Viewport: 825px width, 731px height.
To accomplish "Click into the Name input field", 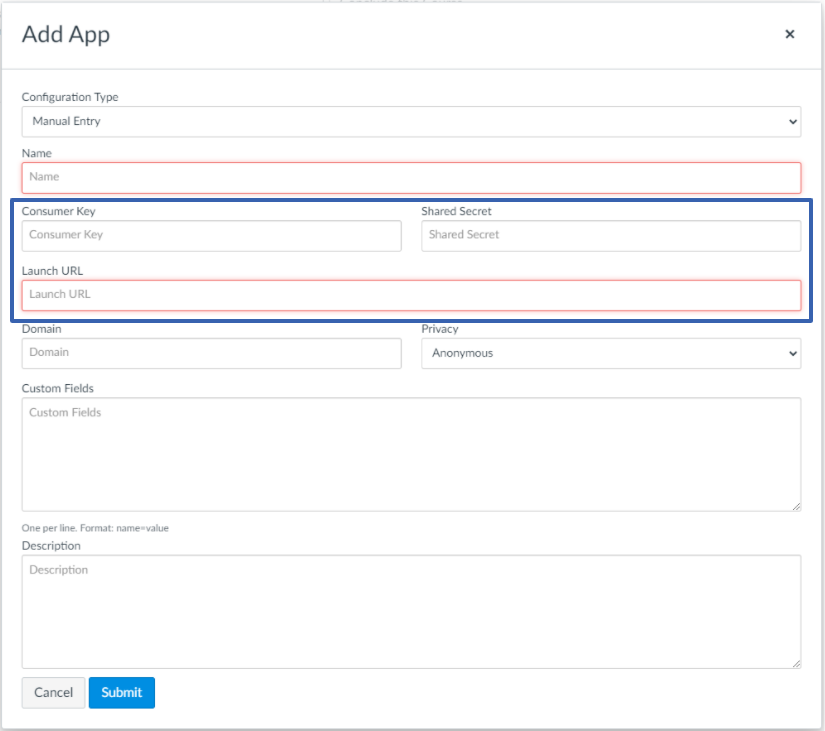I will [411, 177].
